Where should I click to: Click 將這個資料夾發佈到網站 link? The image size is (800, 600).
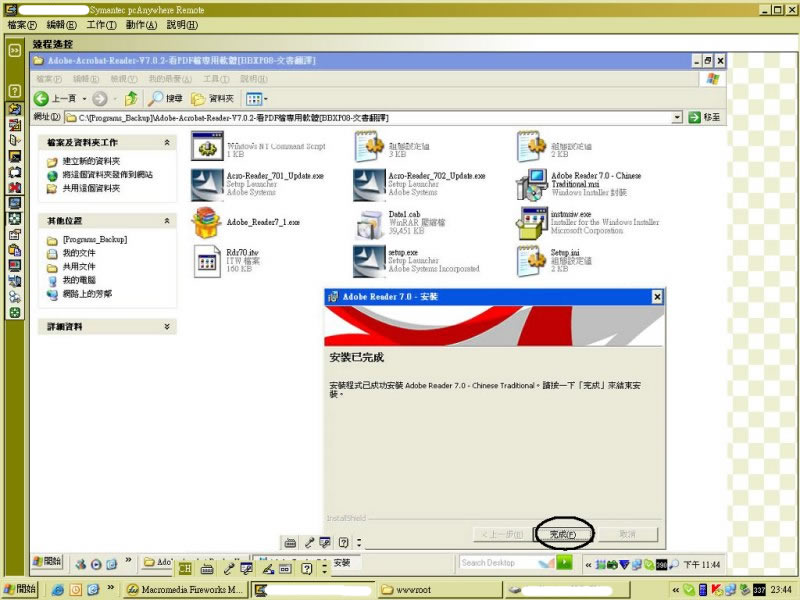click(107, 174)
